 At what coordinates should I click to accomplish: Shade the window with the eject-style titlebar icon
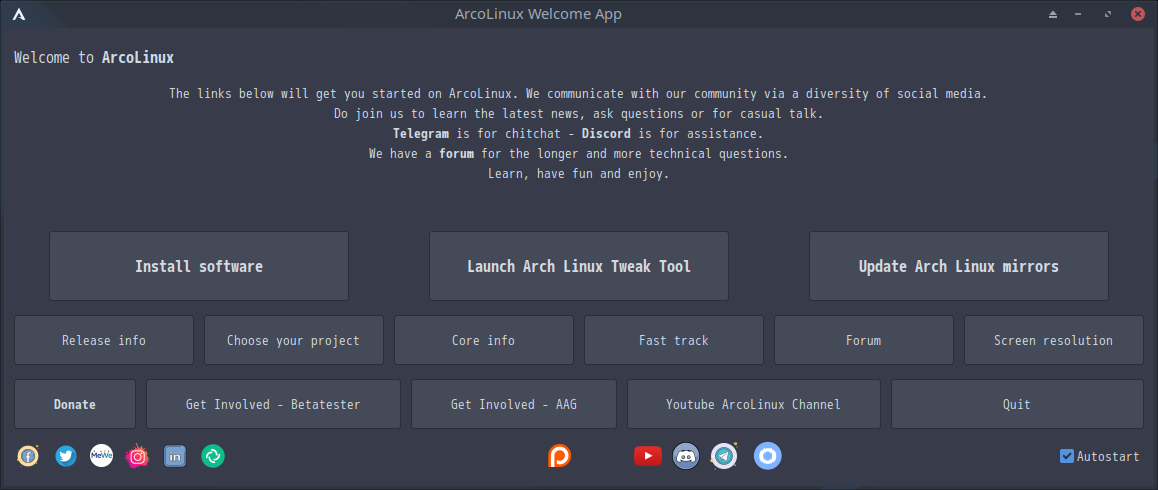coord(1053,14)
